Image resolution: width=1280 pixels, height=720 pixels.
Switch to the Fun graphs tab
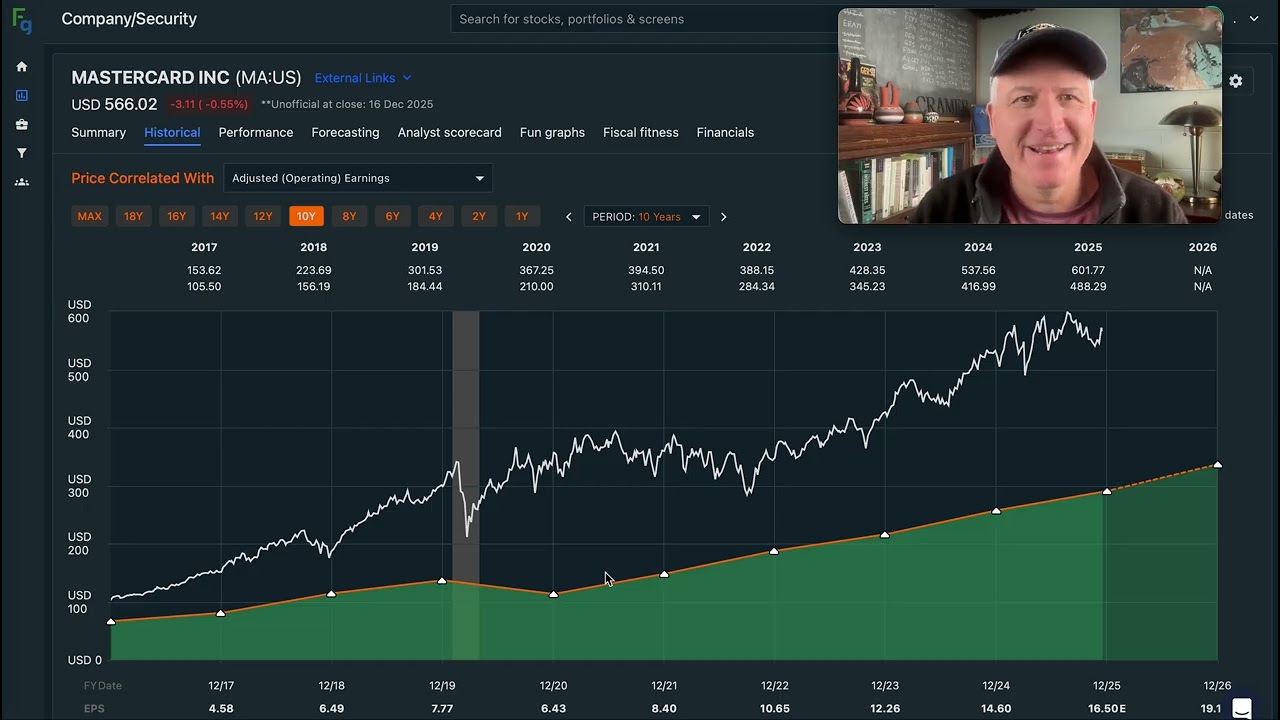(552, 132)
